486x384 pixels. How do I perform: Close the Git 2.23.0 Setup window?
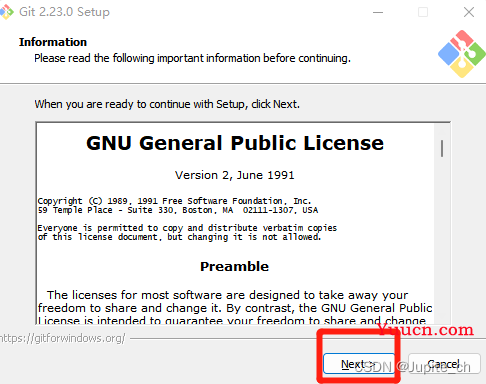point(469,12)
